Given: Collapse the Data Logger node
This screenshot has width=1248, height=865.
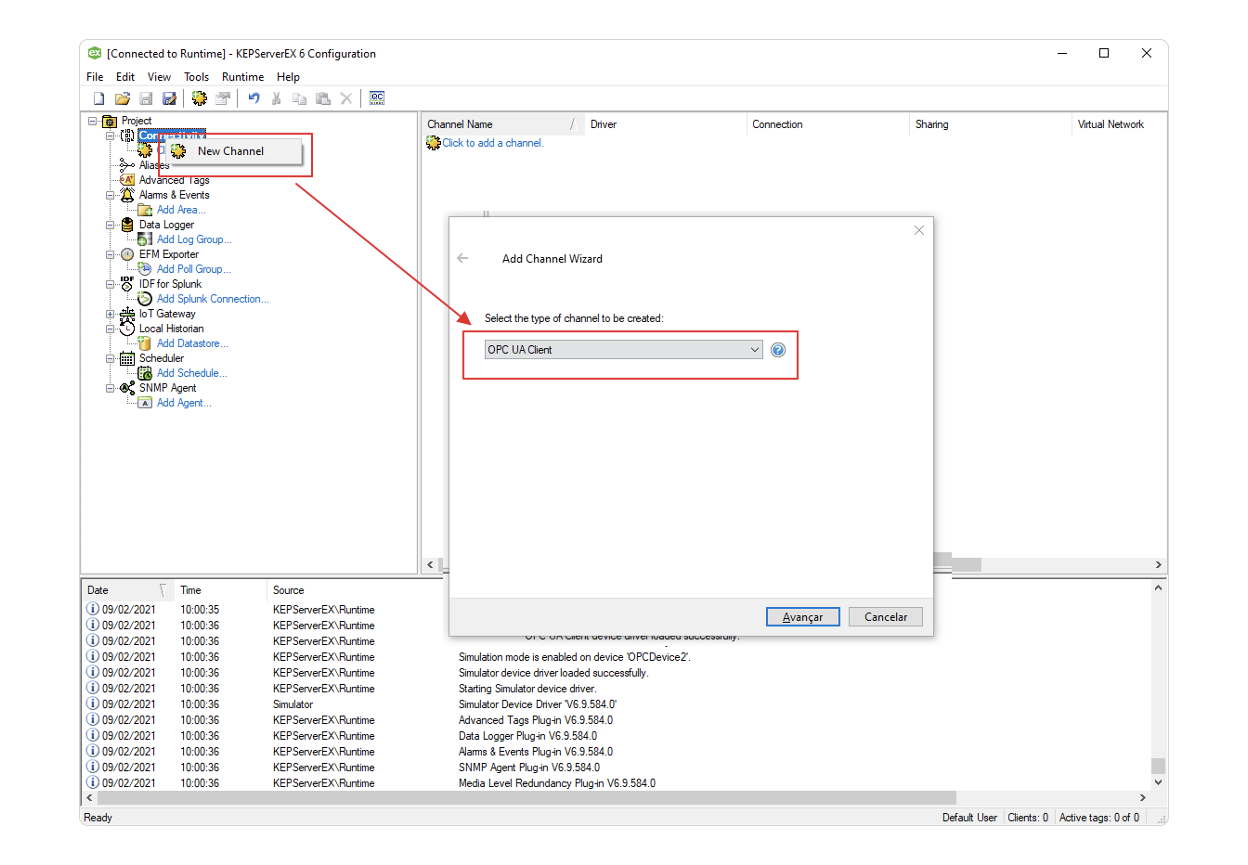Looking at the screenshot, I should pos(111,225).
